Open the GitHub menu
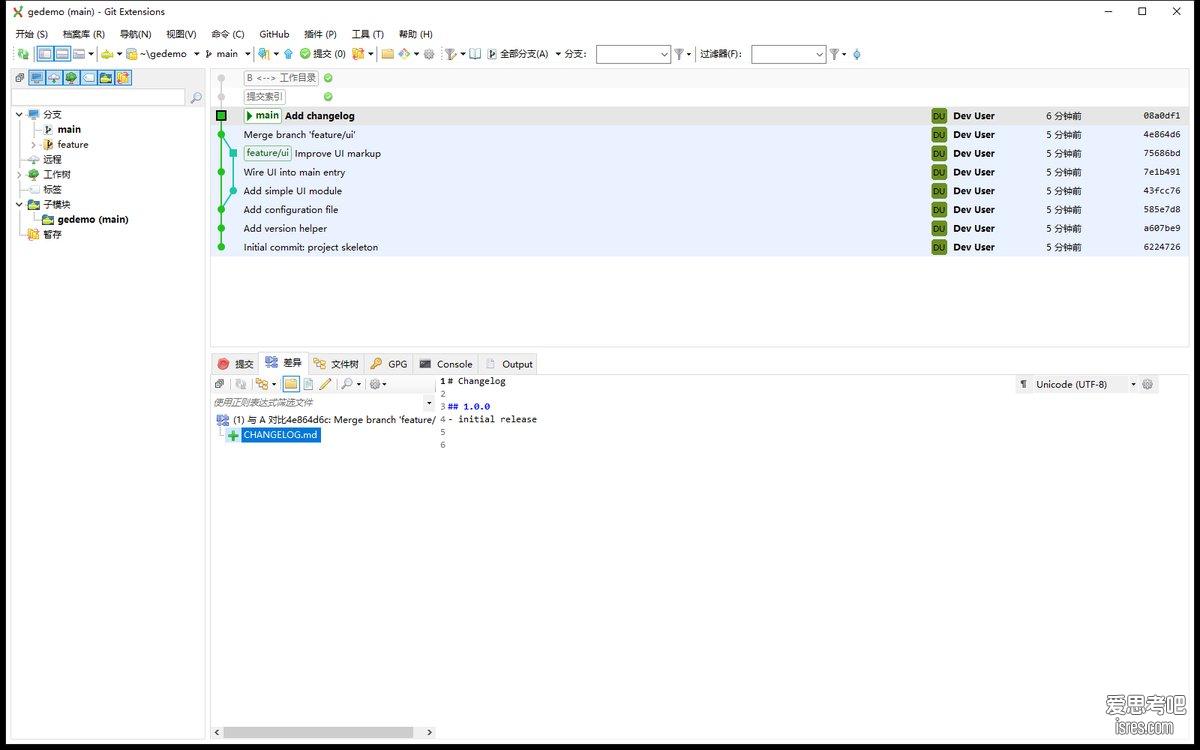Image resolution: width=1200 pixels, height=750 pixels. 274,34
